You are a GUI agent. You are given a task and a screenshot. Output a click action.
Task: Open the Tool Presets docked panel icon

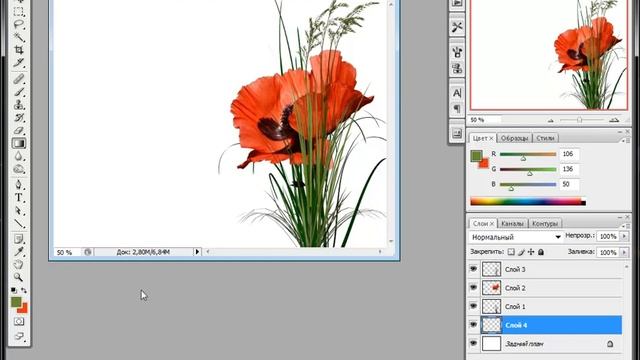pyautogui.click(x=457, y=27)
